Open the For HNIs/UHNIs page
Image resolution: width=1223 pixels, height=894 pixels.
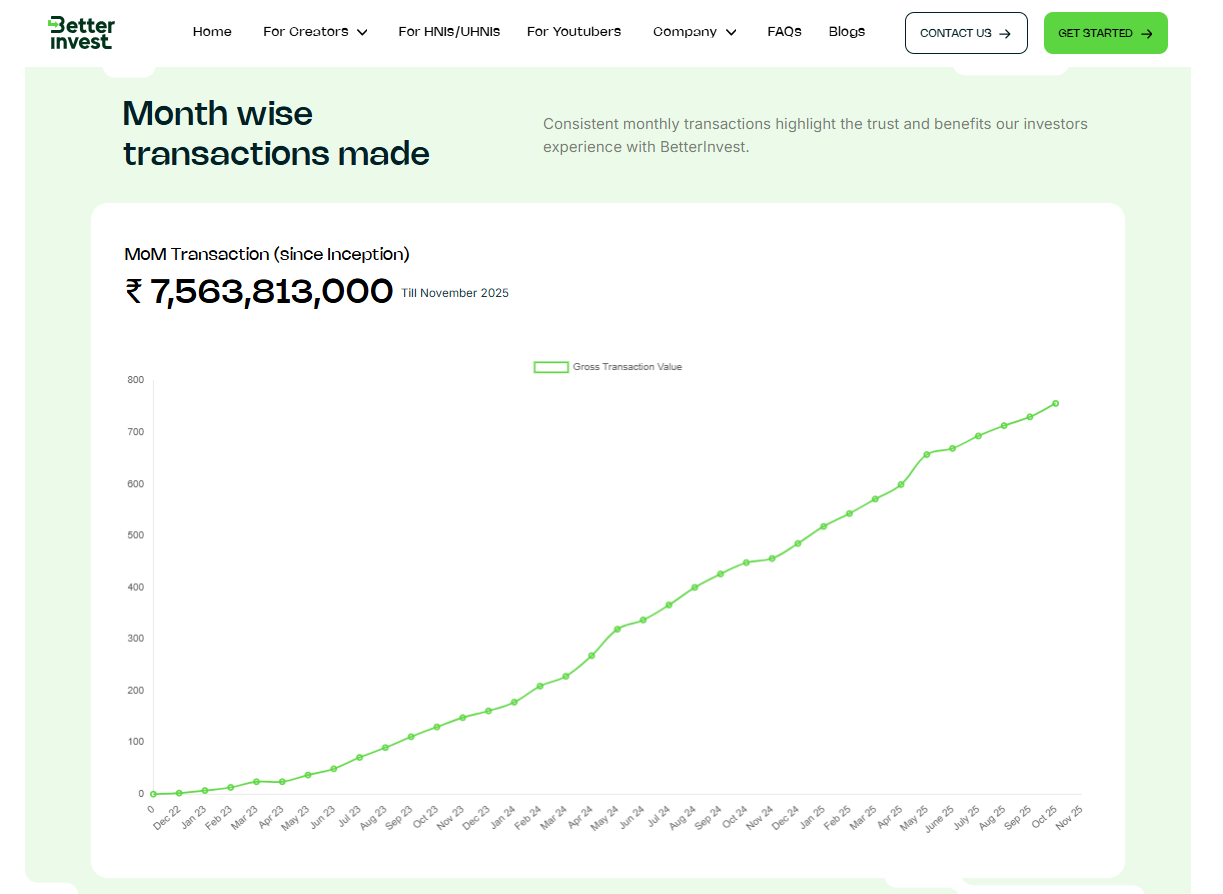[449, 32]
